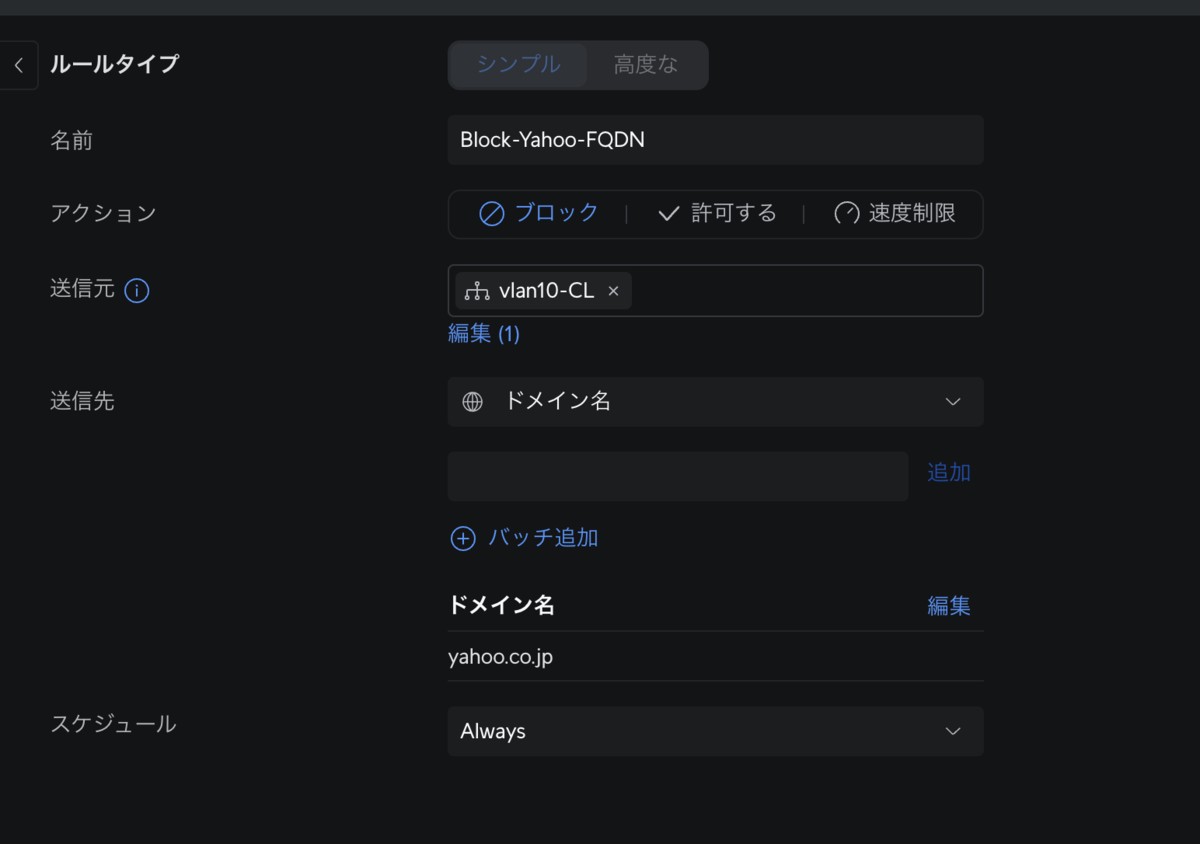1200x844 pixels.
Task: Remove the vlan10-CL tag with its x
Action: pyautogui.click(x=614, y=291)
